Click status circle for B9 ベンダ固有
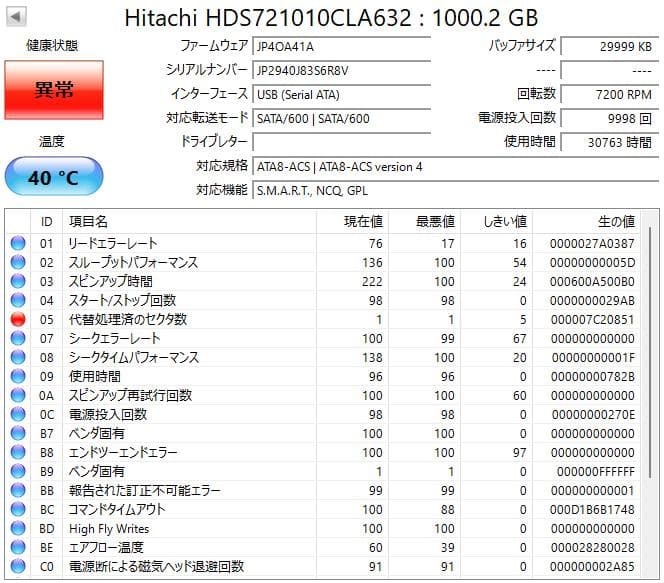664x583 pixels. tap(18, 471)
